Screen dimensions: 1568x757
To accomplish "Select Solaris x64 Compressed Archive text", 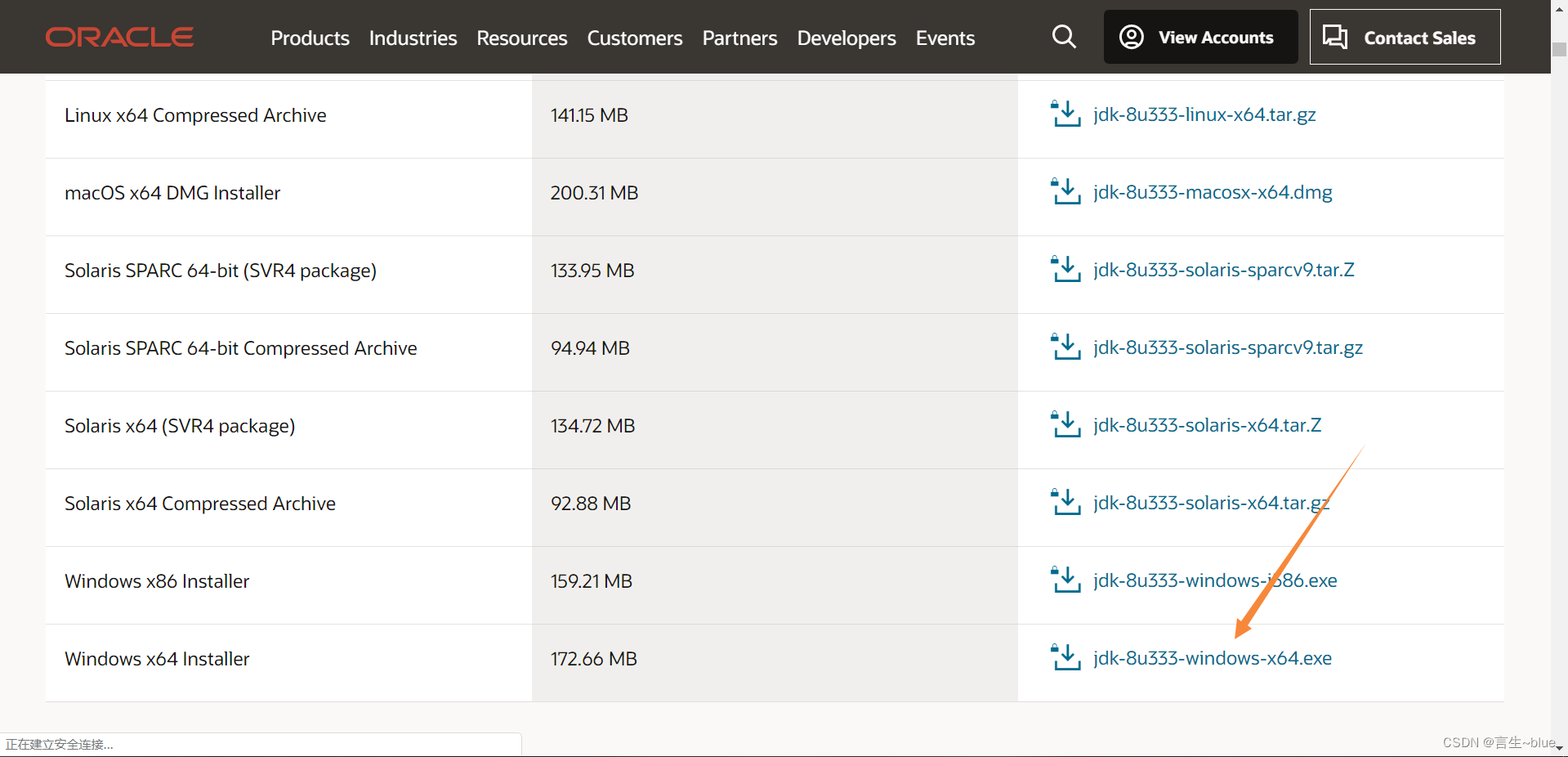I will [x=200, y=504].
